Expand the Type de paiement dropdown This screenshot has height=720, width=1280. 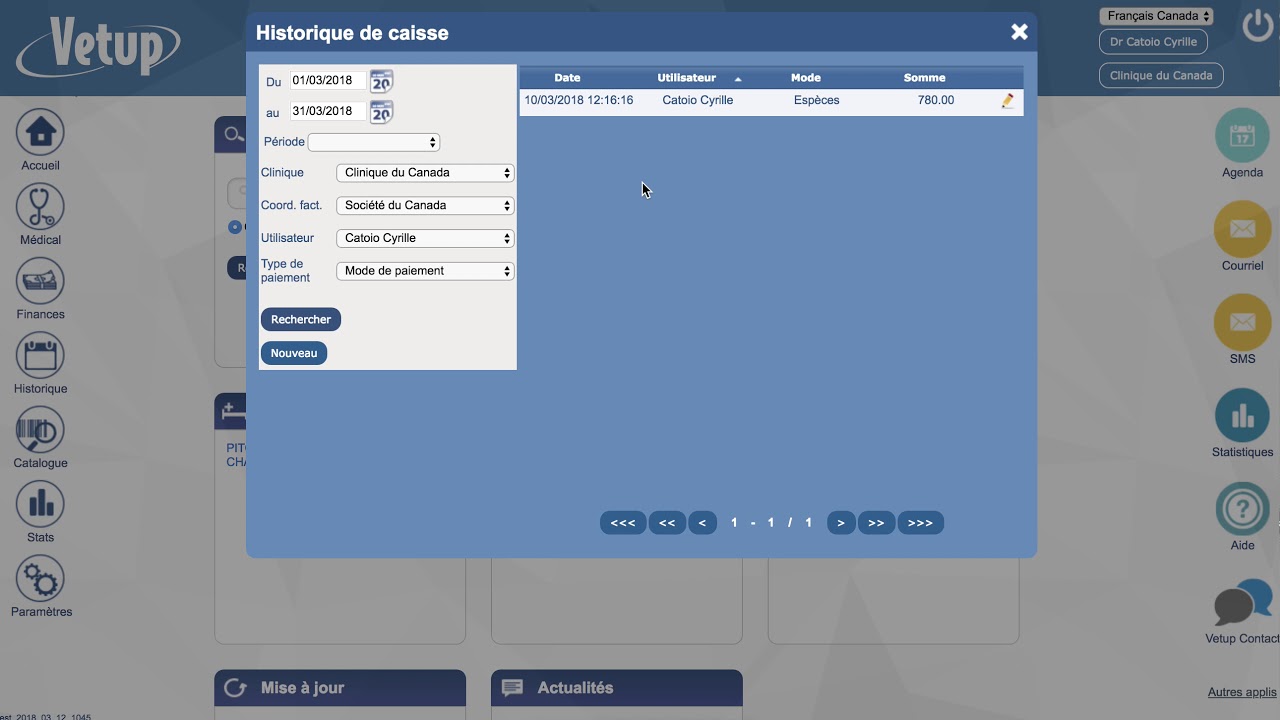425,271
